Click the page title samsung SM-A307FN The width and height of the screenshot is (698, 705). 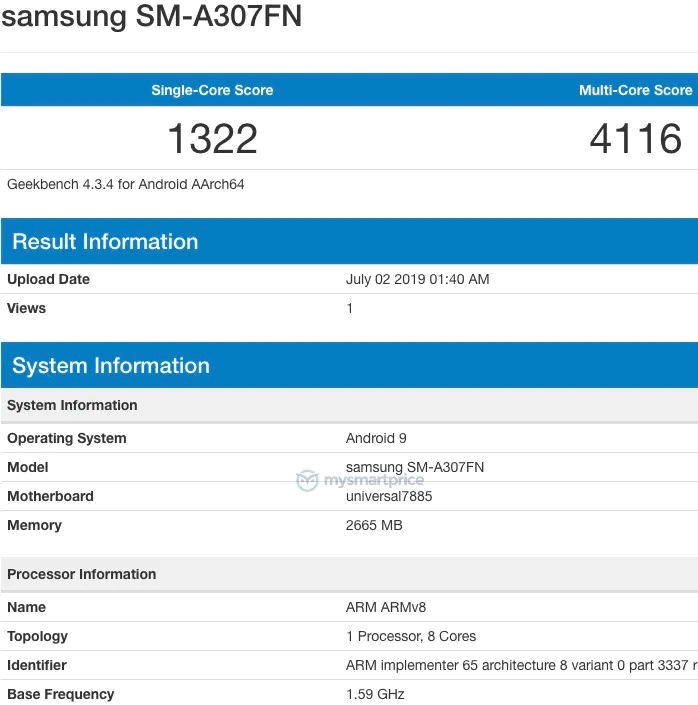[x=151, y=16]
